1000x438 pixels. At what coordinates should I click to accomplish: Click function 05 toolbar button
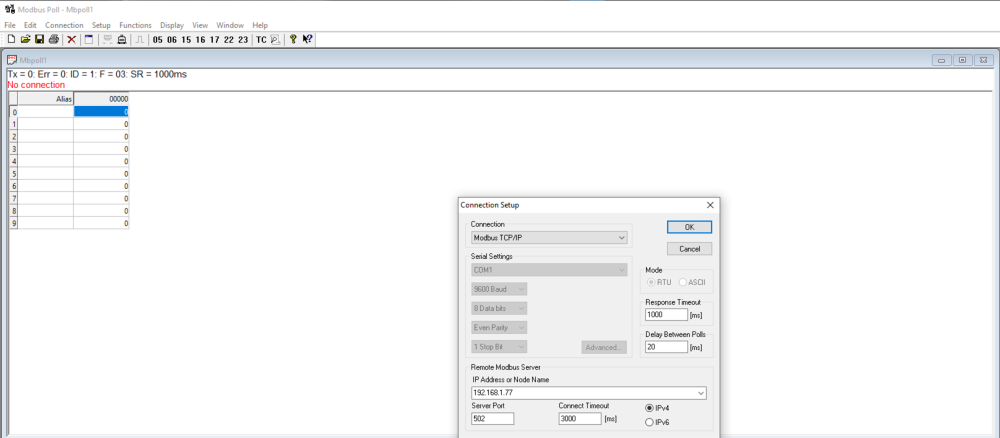158,40
